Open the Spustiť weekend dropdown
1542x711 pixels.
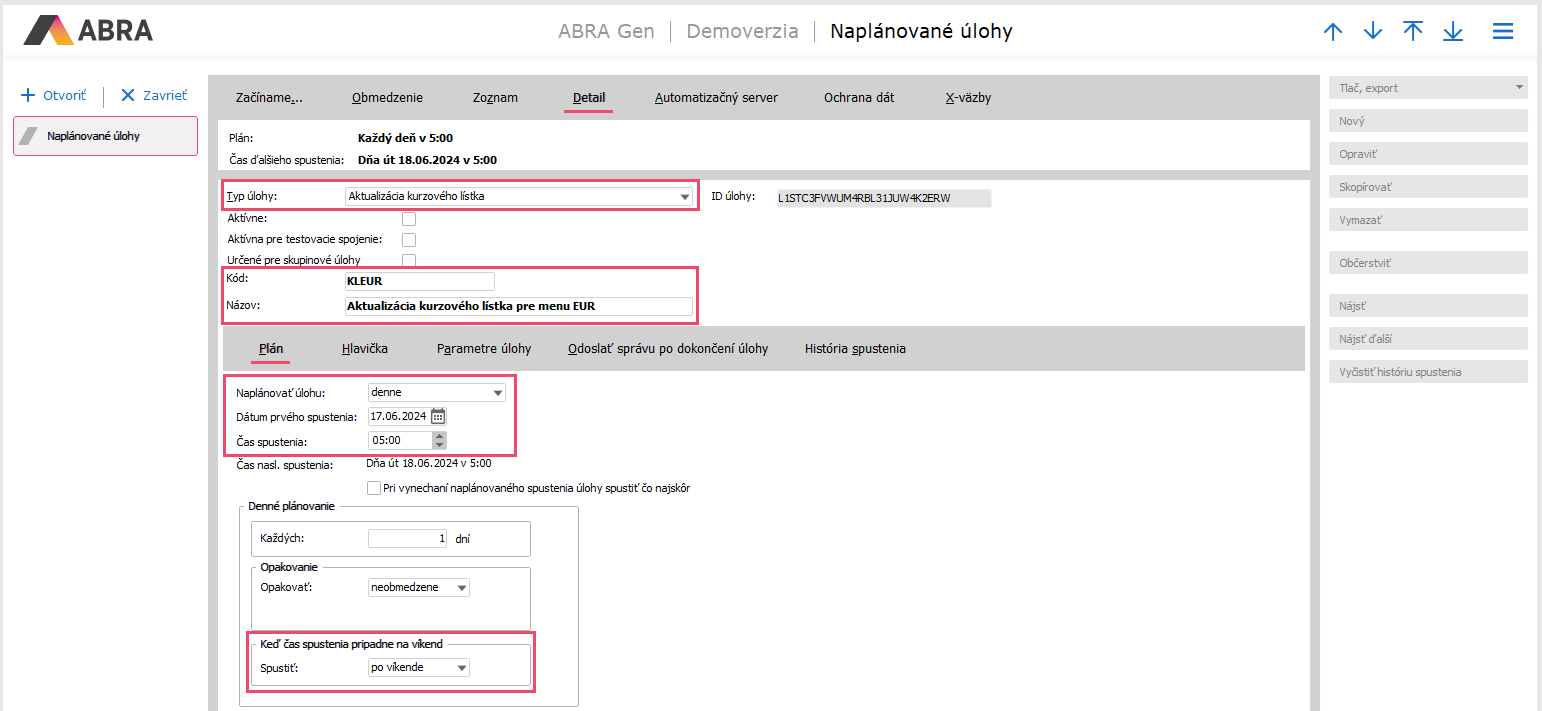(461, 668)
